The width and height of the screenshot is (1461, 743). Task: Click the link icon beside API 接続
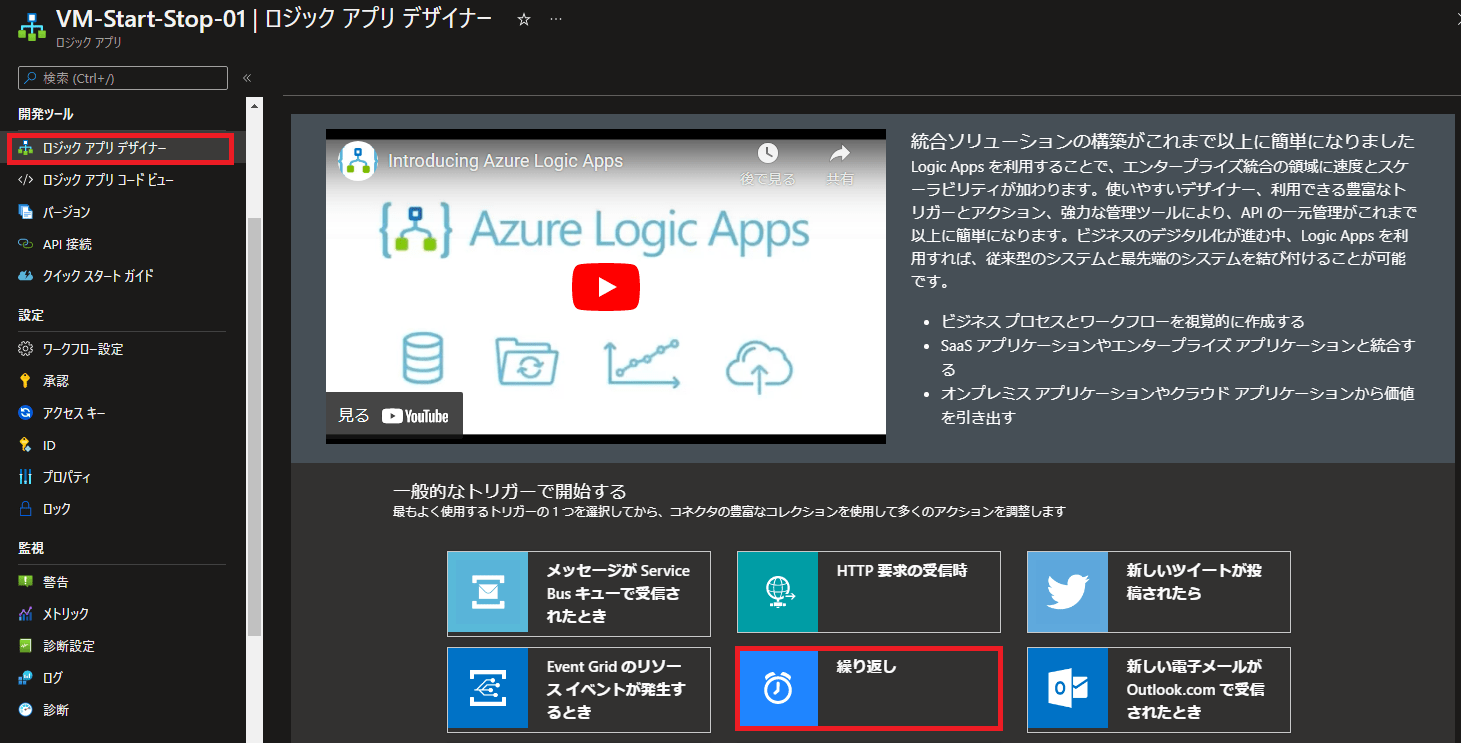pos(26,244)
